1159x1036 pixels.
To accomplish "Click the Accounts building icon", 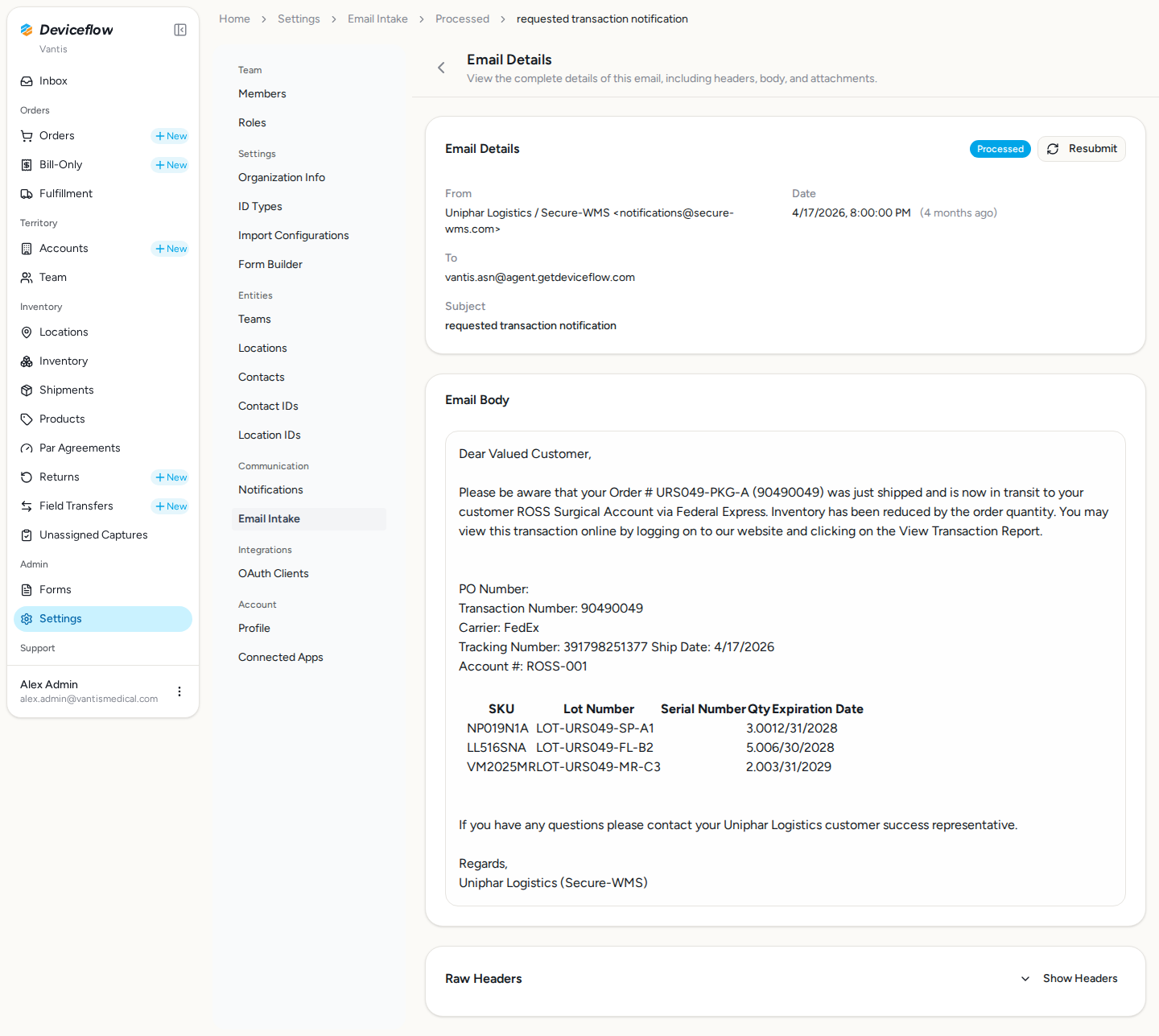I will pos(27,249).
